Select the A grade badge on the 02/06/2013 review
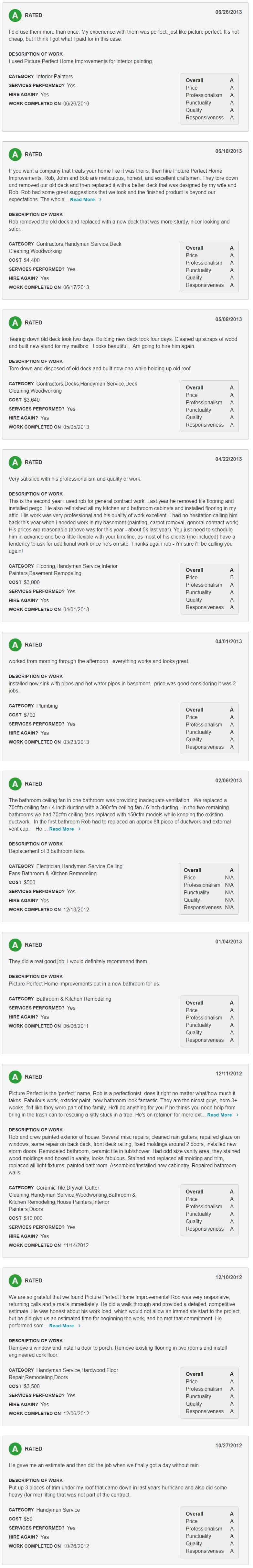253x1568 pixels. [15, 784]
